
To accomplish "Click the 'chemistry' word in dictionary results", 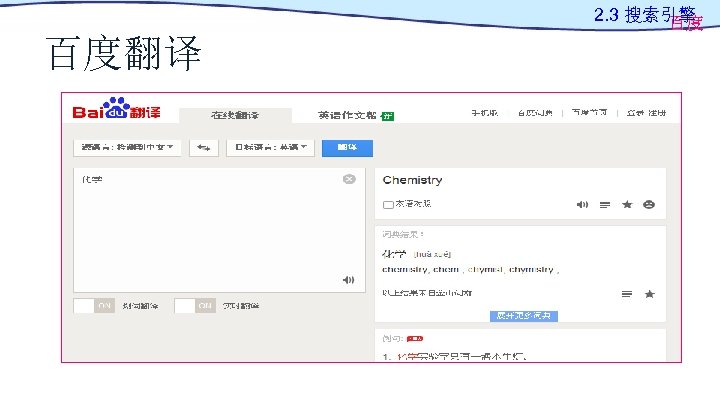I will [405, 270].
